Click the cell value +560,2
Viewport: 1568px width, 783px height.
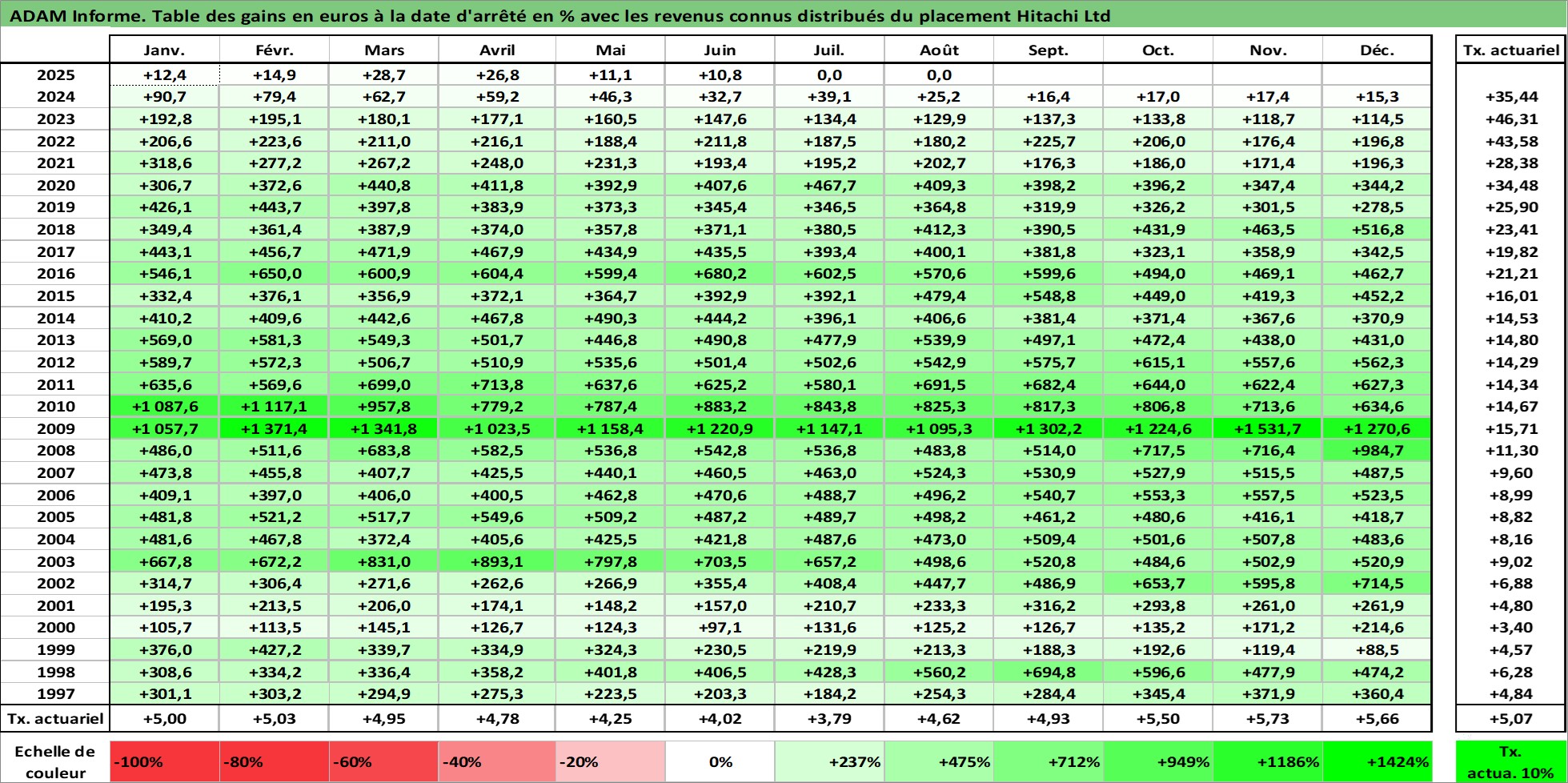(939, 673)
